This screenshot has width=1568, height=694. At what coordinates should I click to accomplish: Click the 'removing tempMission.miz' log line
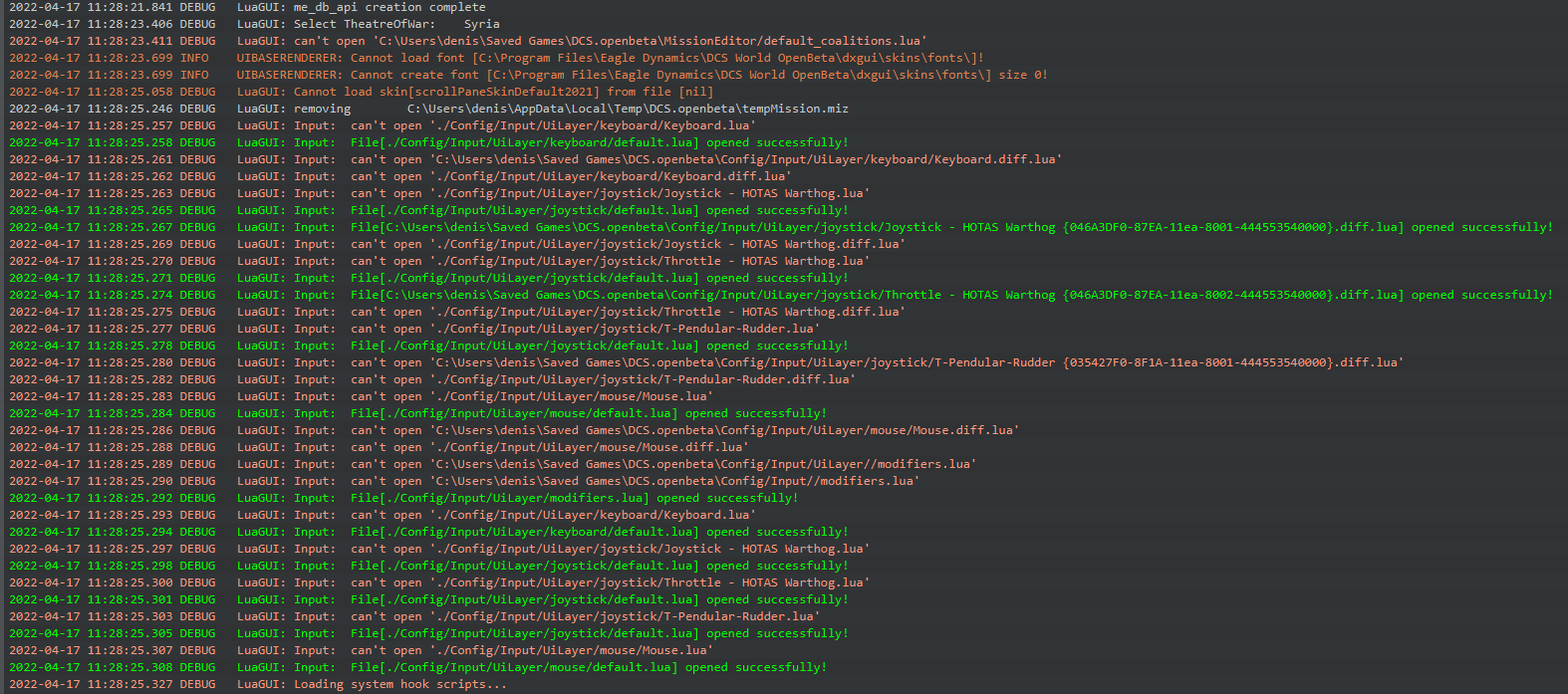point(428,109)
